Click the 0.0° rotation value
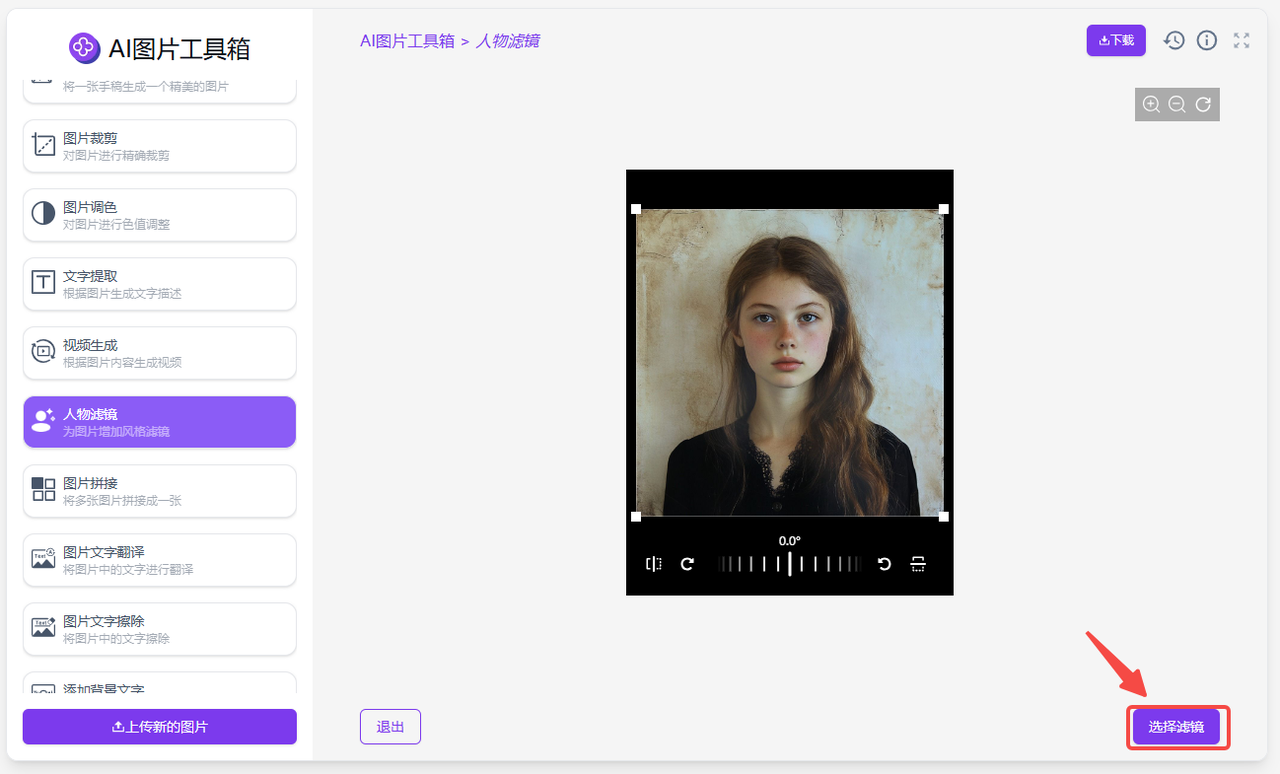Image resolution: width=1280 pixels, height=774 pixels. click(x=790, y=540)
